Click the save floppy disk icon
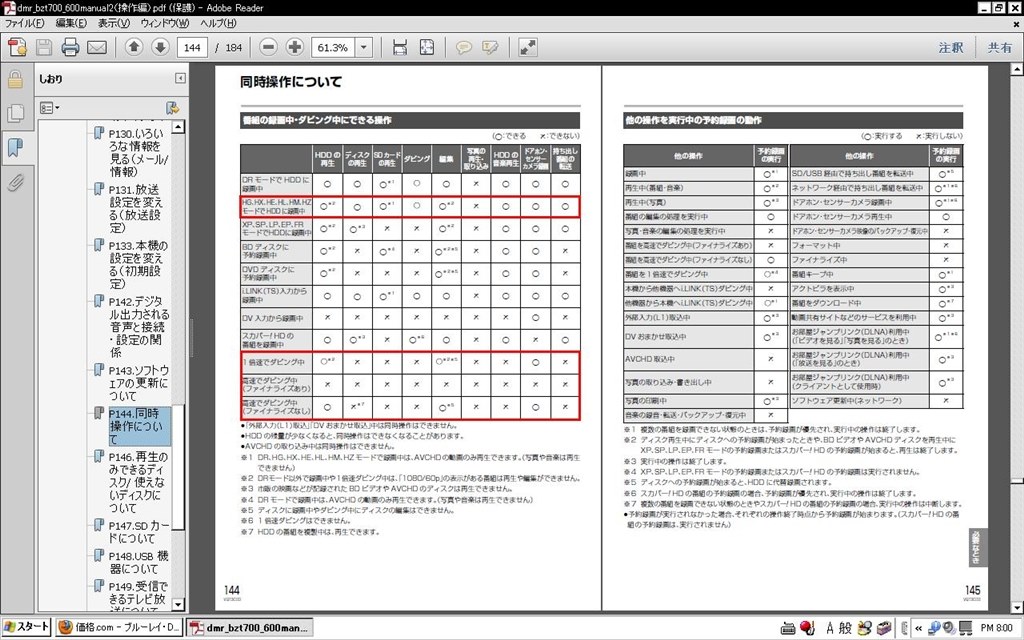The width and height of the screenshot is (1024, 640). coord(44,48)
